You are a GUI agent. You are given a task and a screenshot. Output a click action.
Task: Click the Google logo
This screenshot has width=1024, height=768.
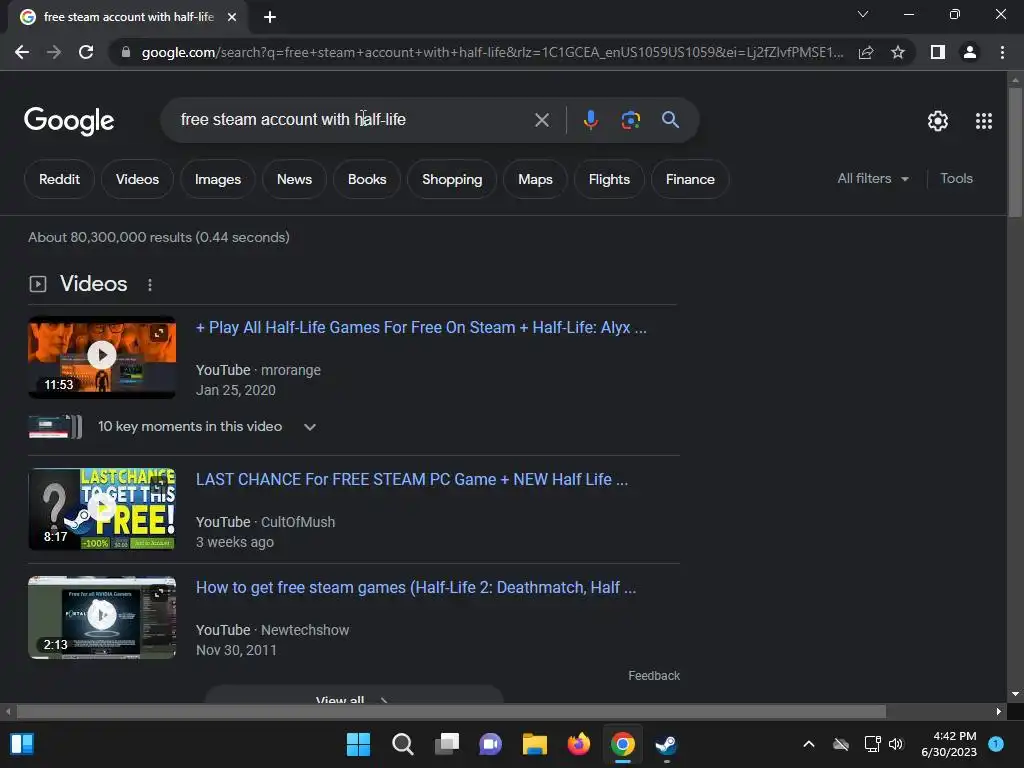pos(69,121)
